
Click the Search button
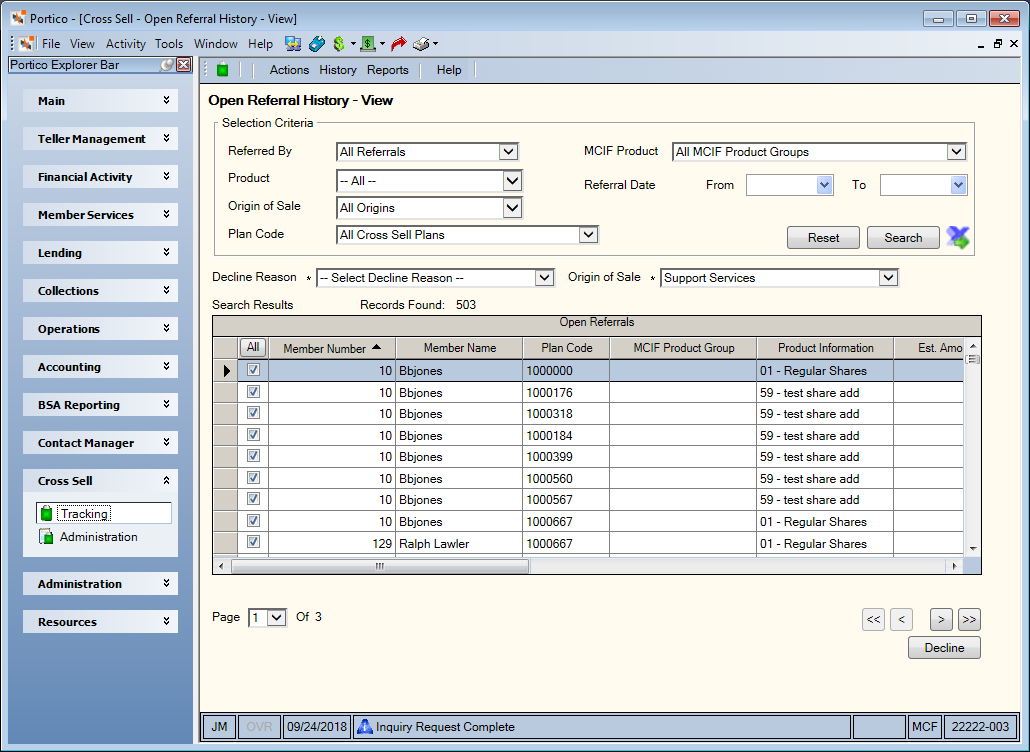click(903, 238)
